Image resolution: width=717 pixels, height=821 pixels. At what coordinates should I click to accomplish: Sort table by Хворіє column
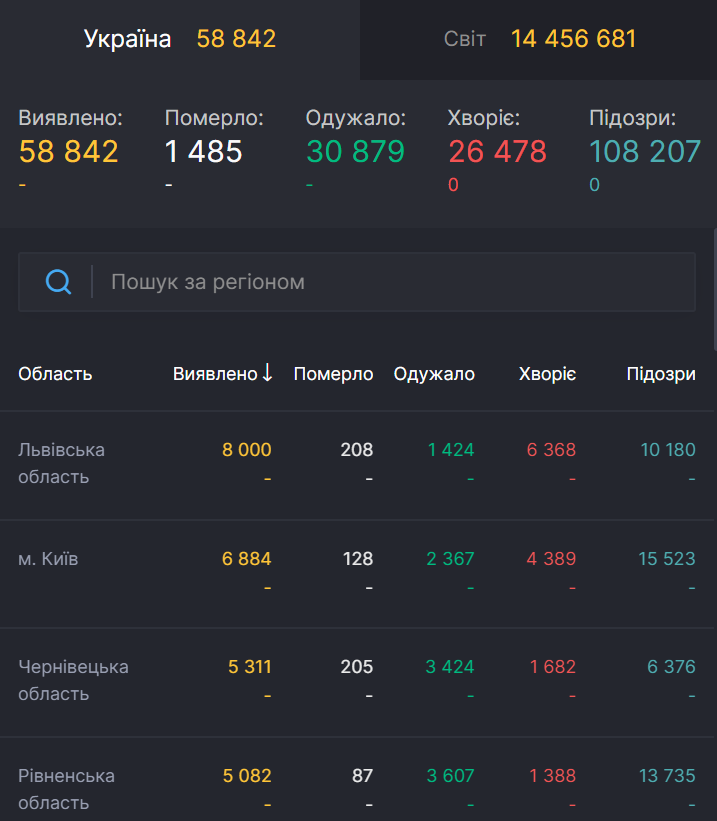(x=547, y=373)
